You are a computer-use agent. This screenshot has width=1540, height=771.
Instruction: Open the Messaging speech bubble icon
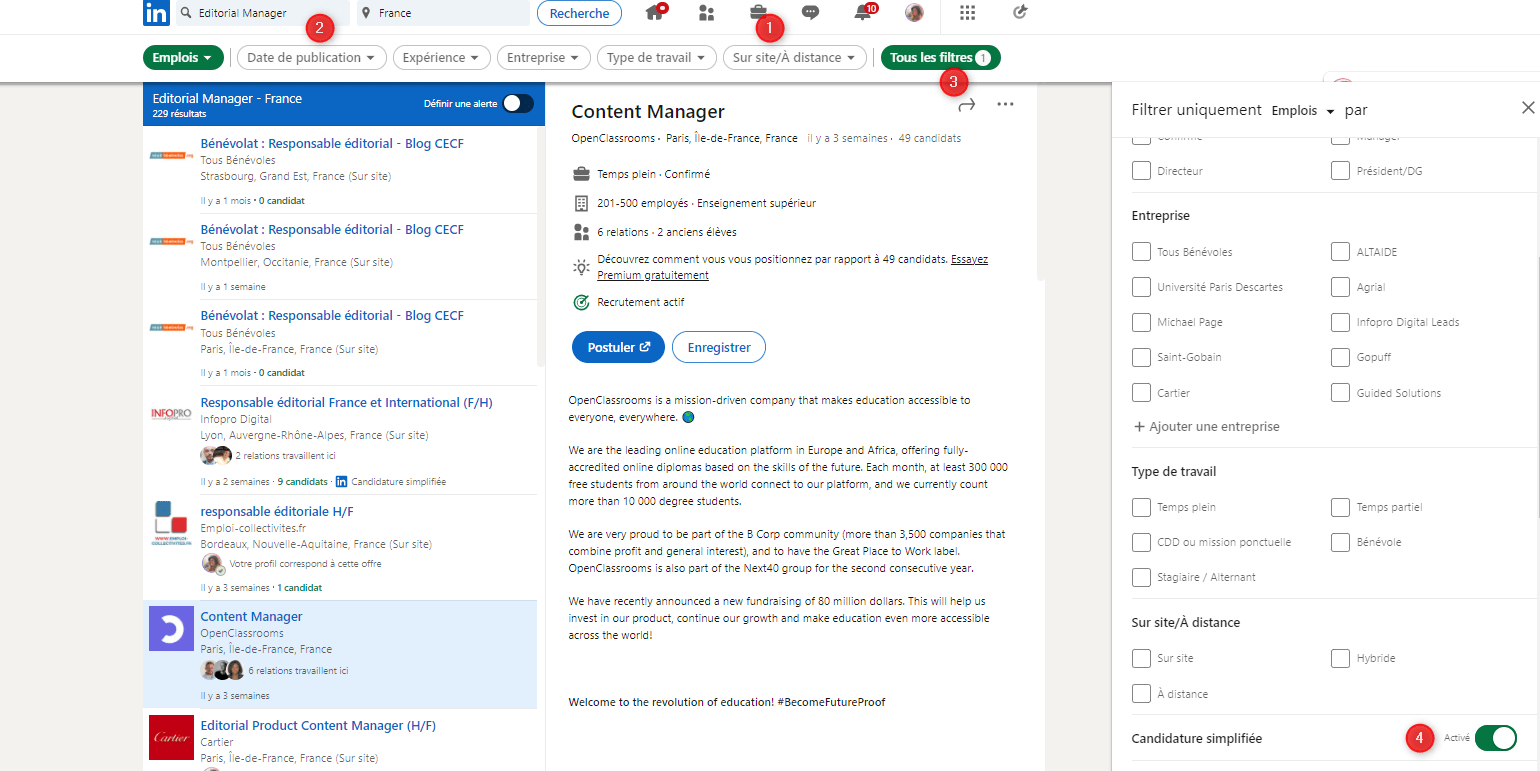(811, 13)
